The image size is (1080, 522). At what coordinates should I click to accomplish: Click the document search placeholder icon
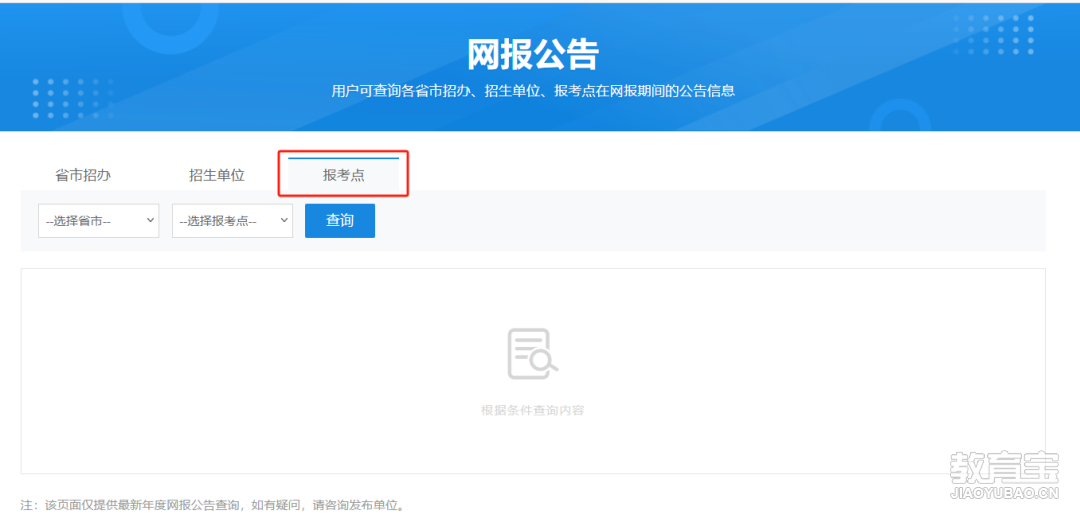[x=532, y=353]
